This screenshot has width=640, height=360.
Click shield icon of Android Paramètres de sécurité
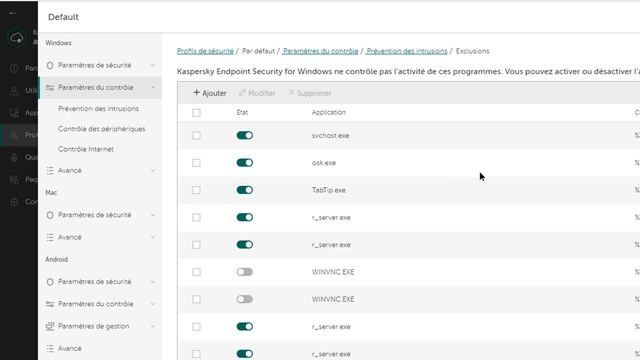(50, 282)
